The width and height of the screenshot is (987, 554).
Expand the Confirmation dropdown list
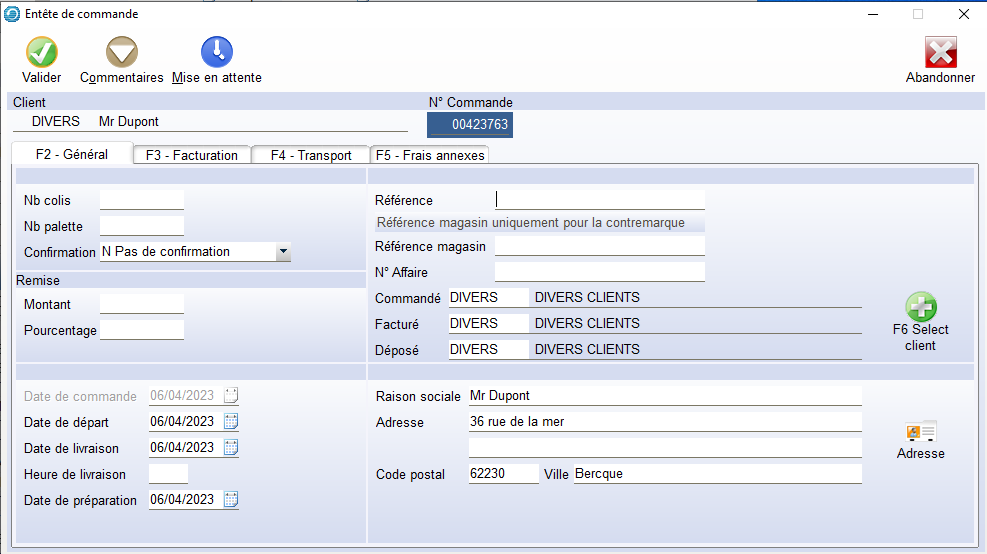pos(283,252)
